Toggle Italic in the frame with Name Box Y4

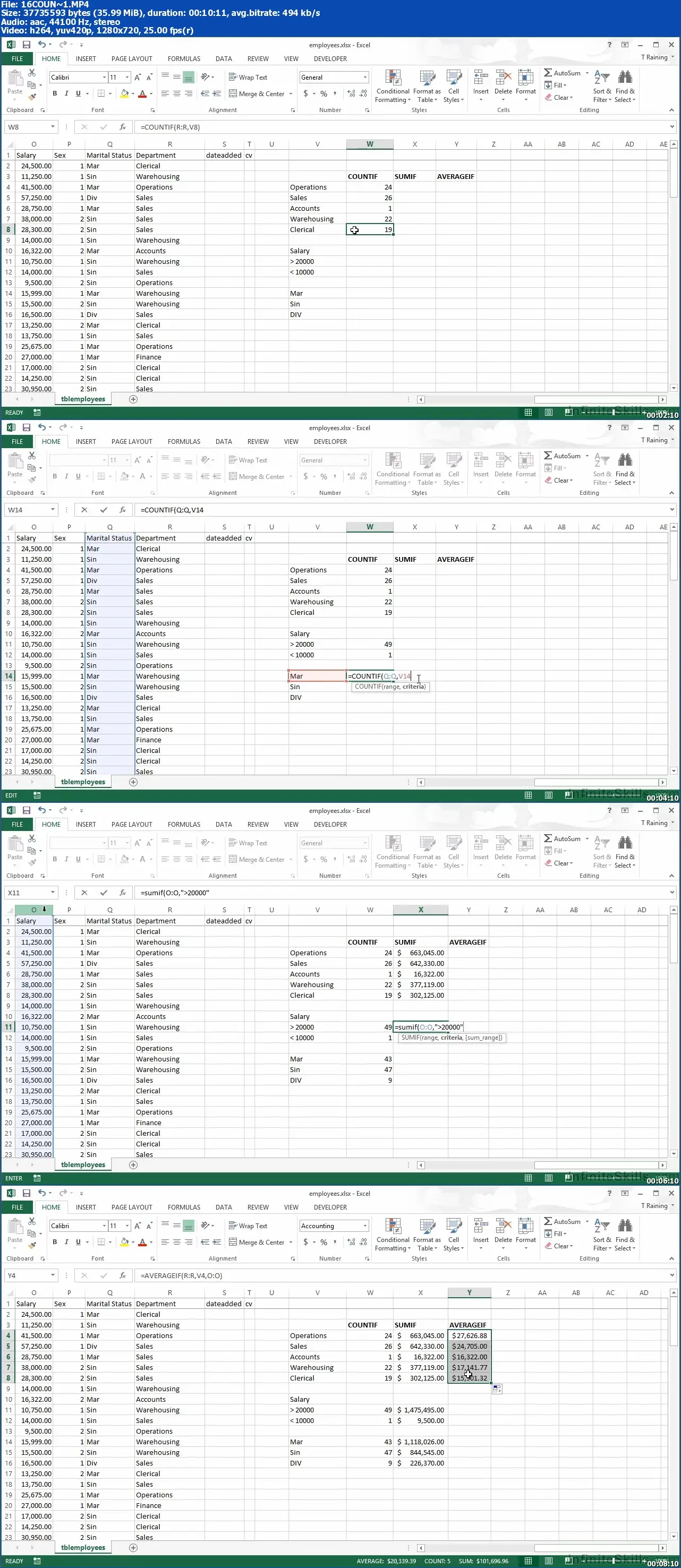click(x=66, y=1243)
